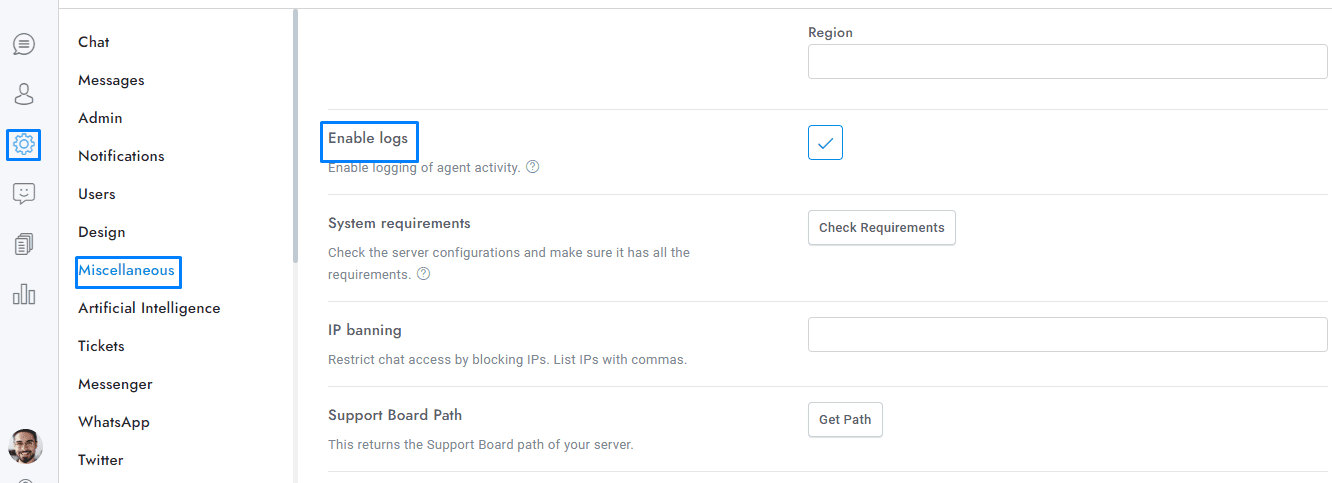Image resolution: width=1332 pixels, height=483 pixels.
Task: Open the Tickets settings tab
Action: coord(101,346)
